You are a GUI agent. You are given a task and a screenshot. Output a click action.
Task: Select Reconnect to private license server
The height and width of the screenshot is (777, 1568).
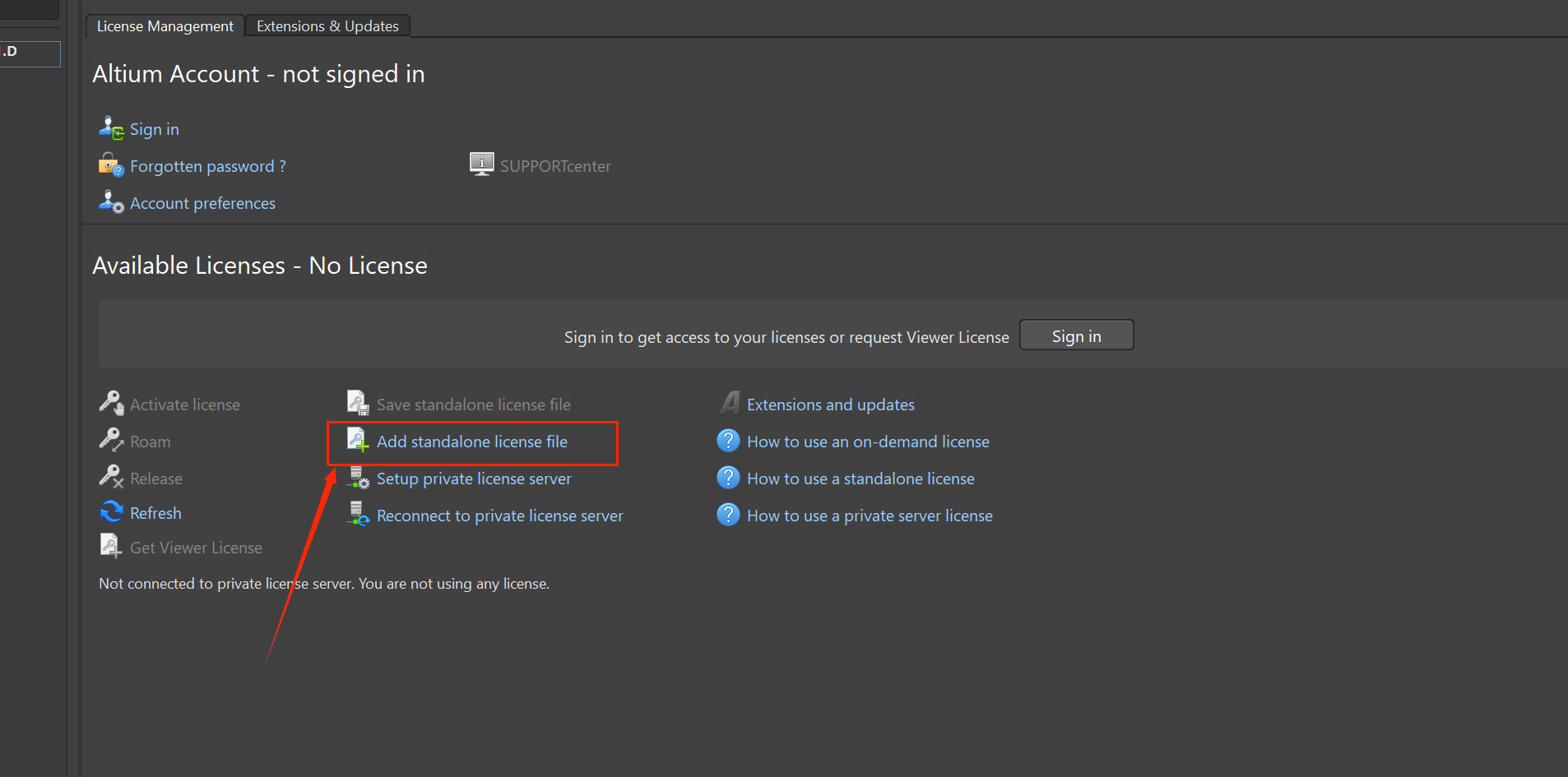pos(500,516)
